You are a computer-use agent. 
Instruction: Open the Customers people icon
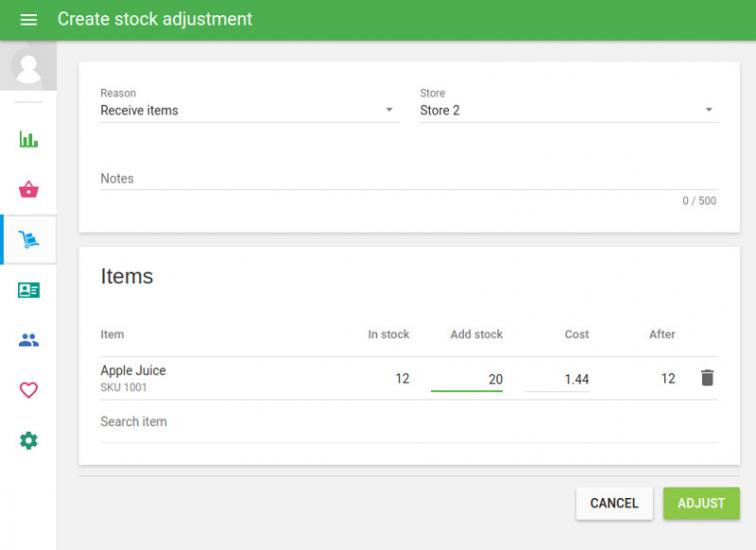pyautogui.click(x=28, y=340)
